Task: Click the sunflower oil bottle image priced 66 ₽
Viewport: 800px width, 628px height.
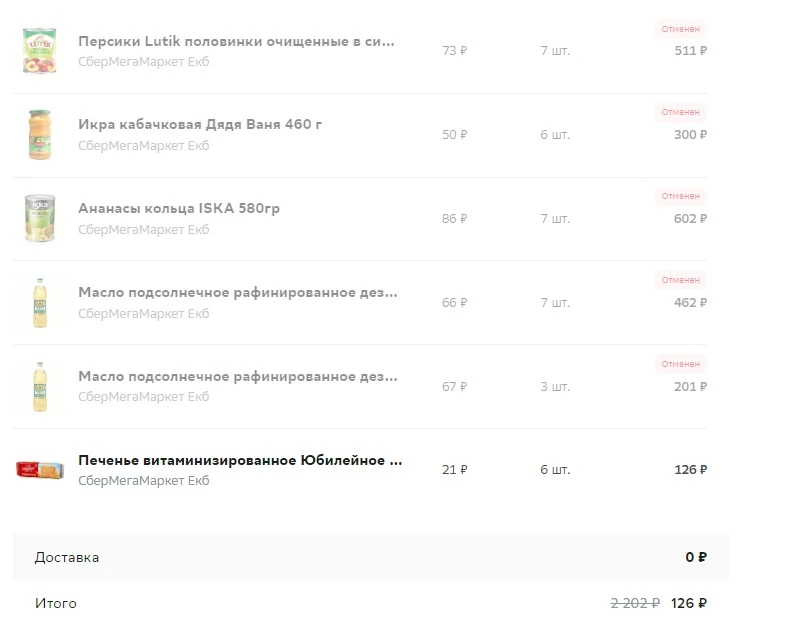Action: pyautogui.click(x=40, y=303)
